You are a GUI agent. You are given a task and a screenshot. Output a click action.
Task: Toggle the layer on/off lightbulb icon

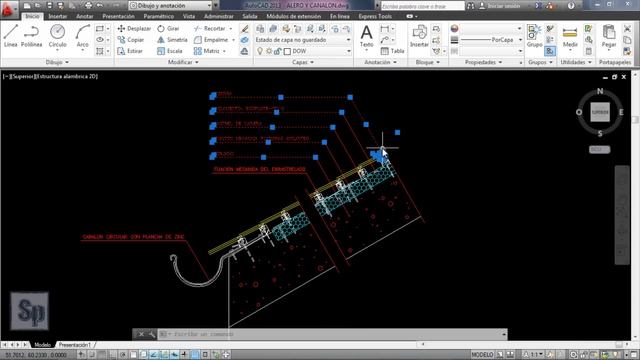tap(260, 51)
